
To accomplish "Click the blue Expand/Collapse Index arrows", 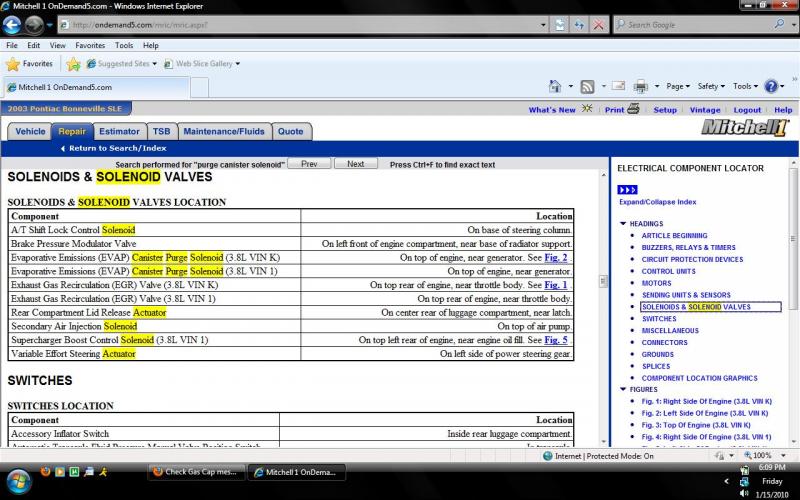I will (627, 189).
